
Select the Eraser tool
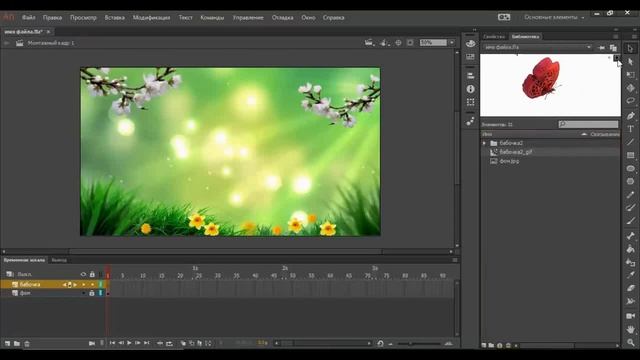631,288
